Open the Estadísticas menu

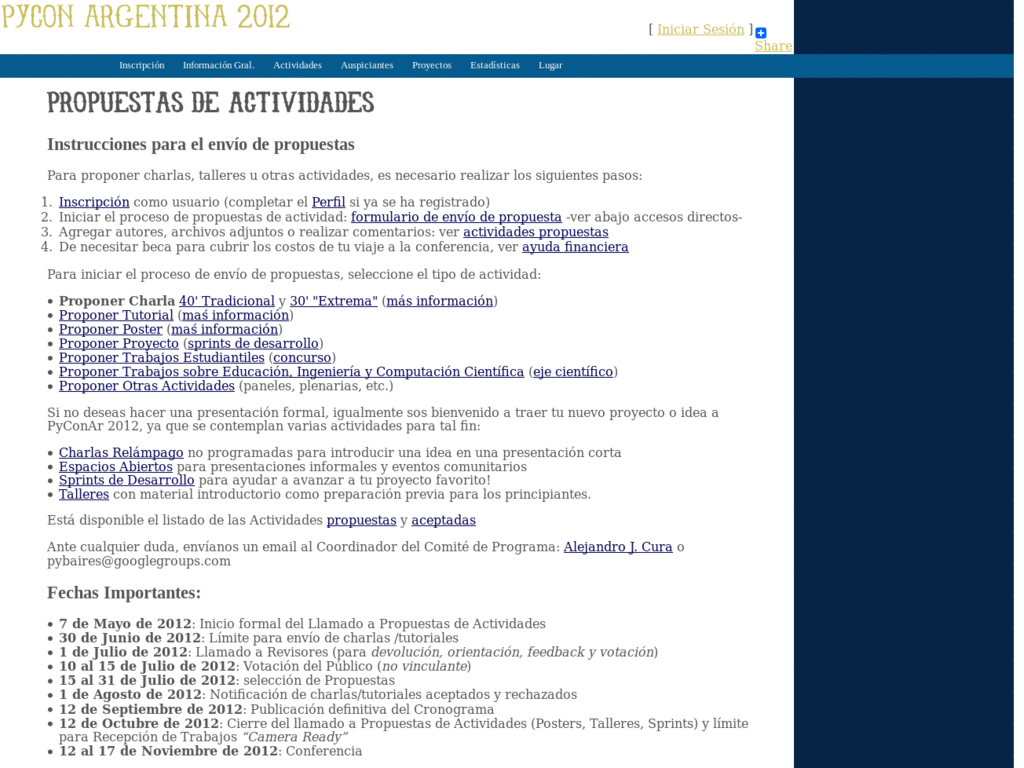click(x=495, y=65)
